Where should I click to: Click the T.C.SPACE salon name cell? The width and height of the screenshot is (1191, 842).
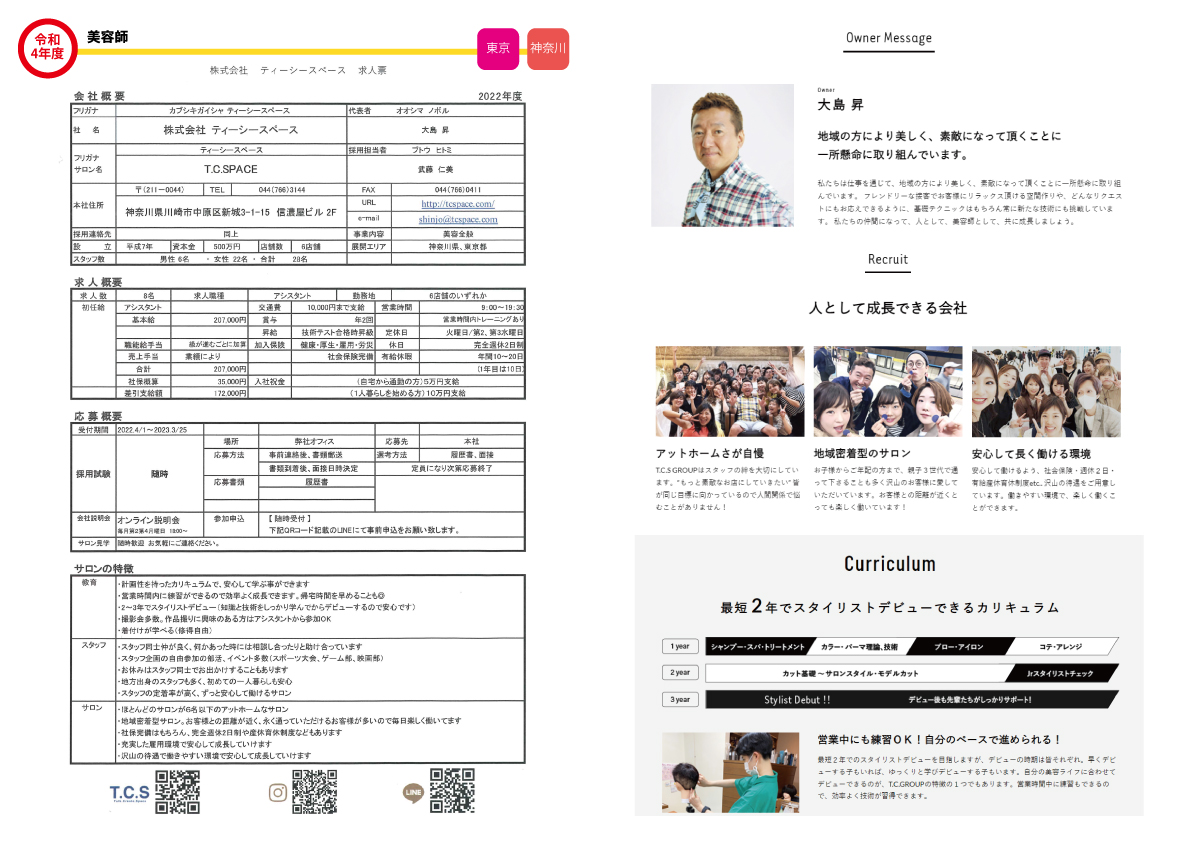[x=231, y=169]
